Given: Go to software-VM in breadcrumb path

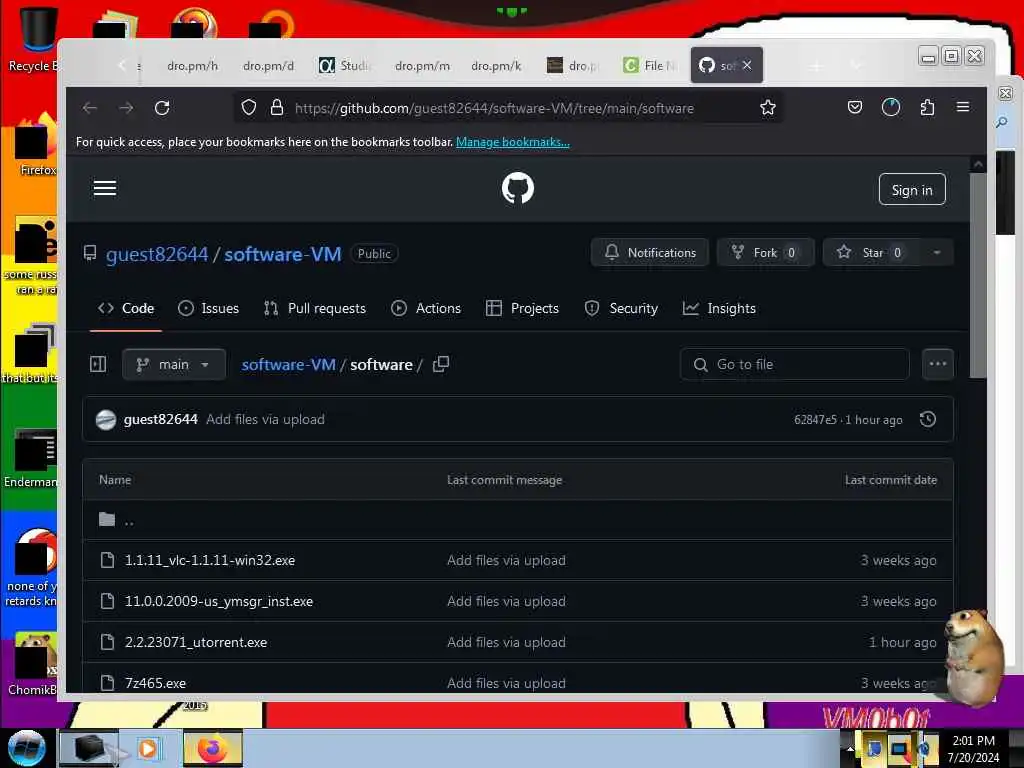Looking at the screenshot, I should click(x=289, y=364).
